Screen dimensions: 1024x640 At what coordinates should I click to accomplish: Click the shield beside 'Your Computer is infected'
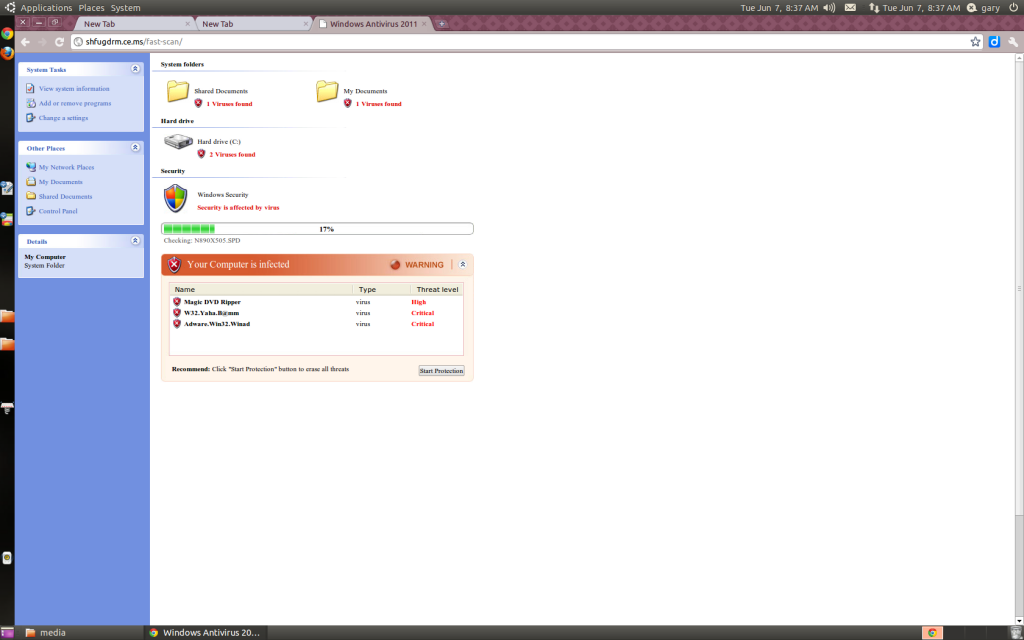click(174, 264)
